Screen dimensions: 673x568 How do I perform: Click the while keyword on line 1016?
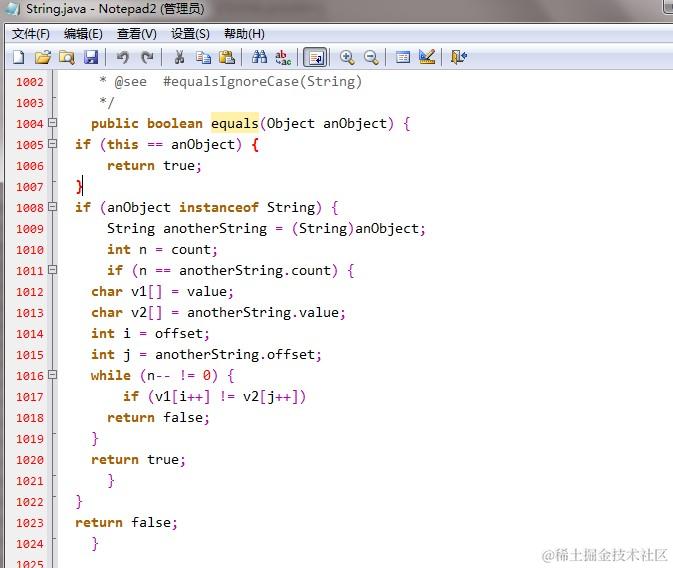[x=111, y=376]
